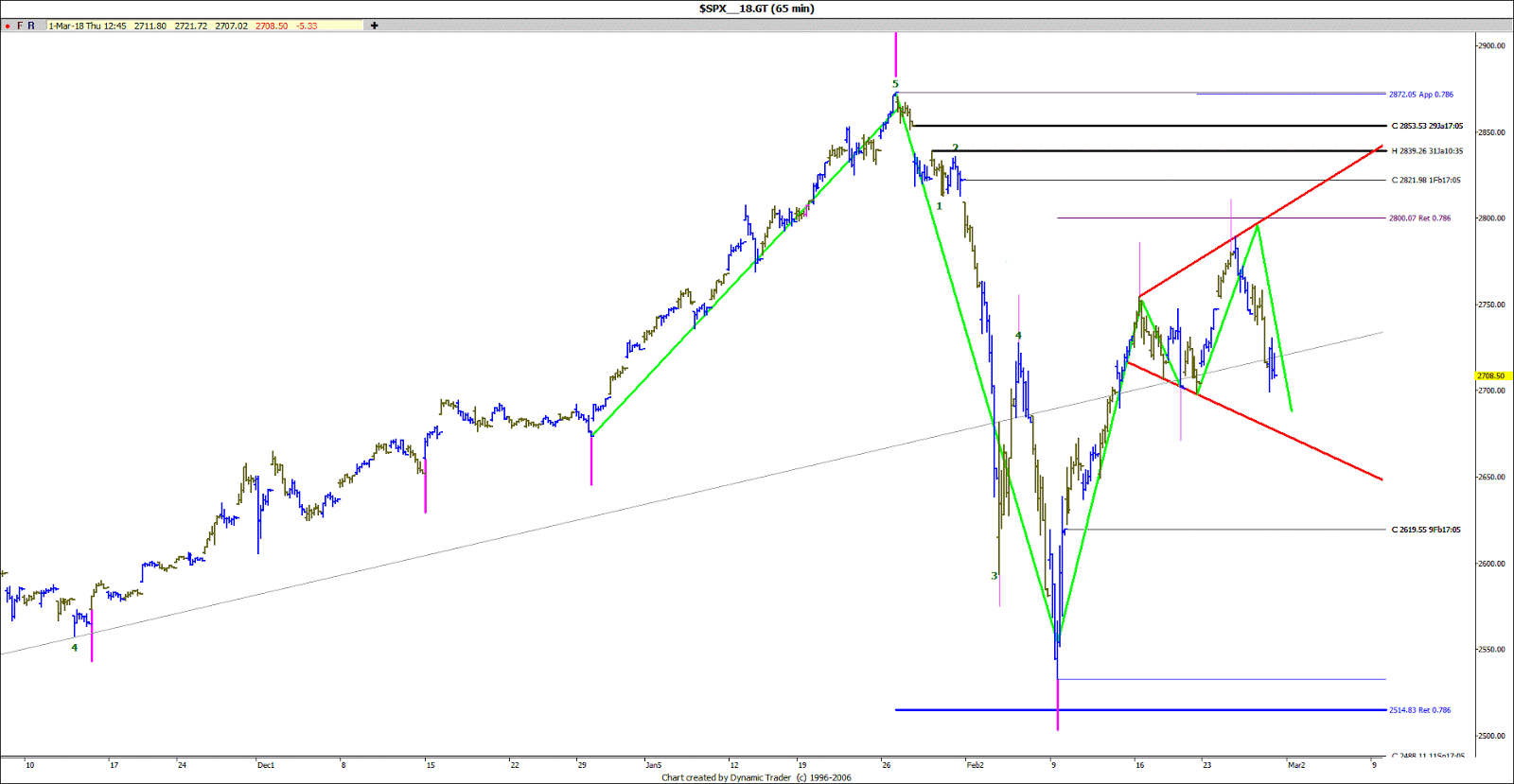
Task: Click the red close value 2708.50 in data bar
Action: (x=272, y=26)
